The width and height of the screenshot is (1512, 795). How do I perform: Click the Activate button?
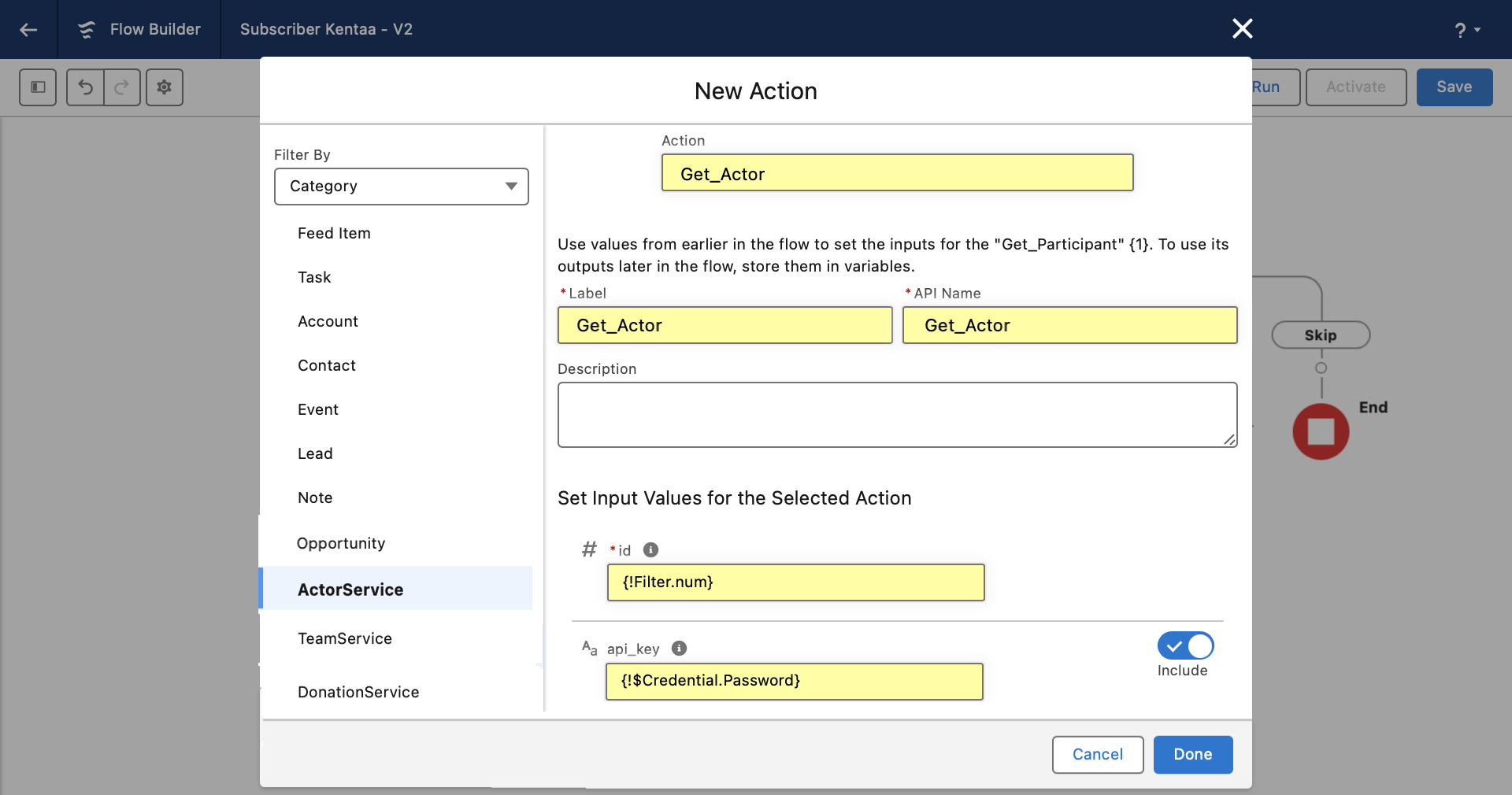click(x=1356, y=87)
